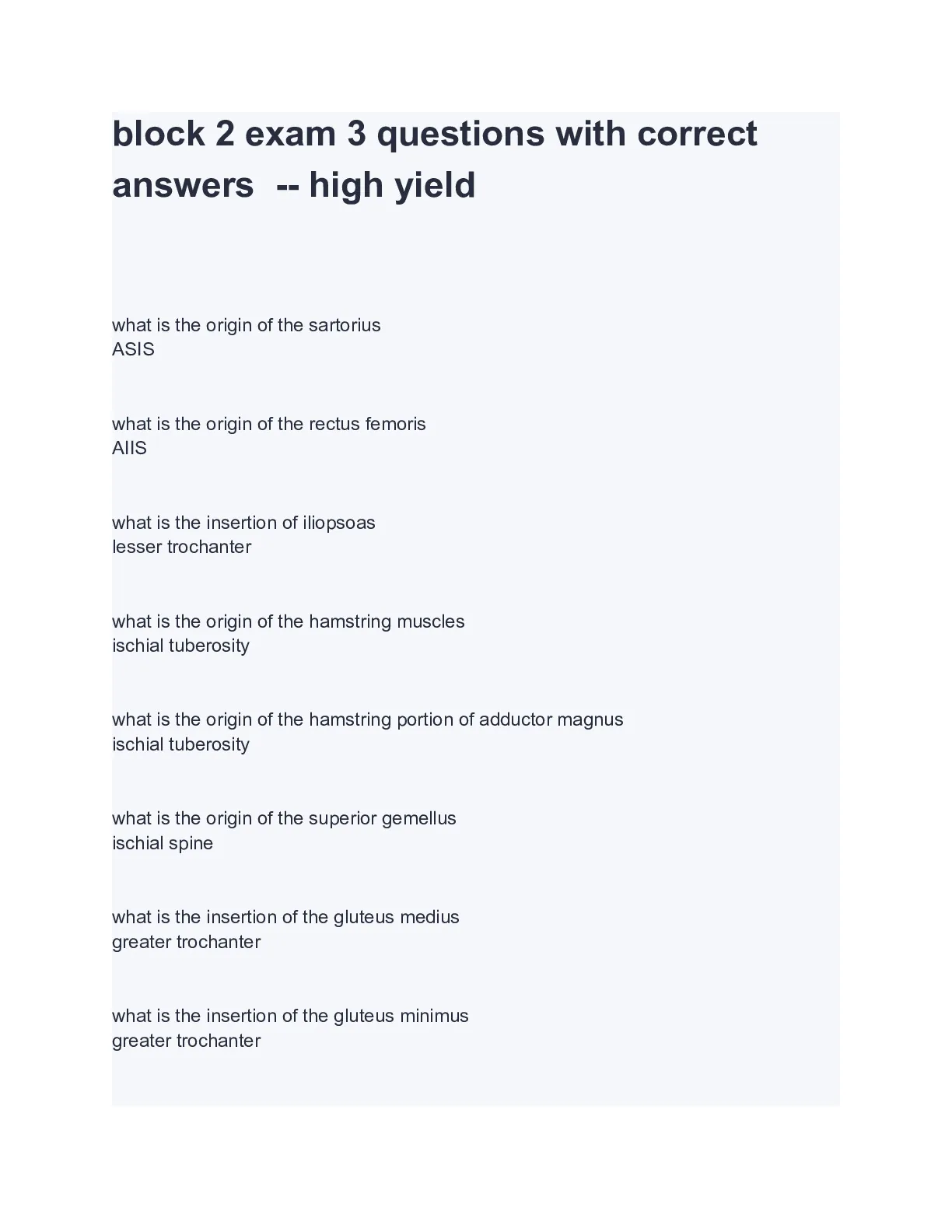
Task: Click the word sartorius in first question
Action: click(x=345, y=325)
